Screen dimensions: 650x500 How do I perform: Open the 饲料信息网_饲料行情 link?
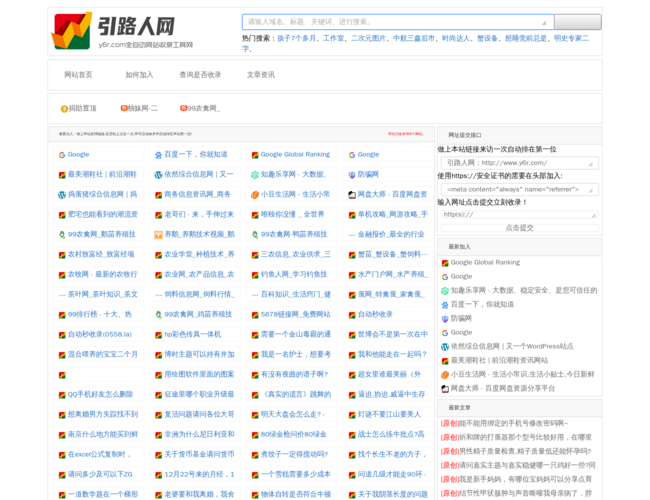pos(199,294)
